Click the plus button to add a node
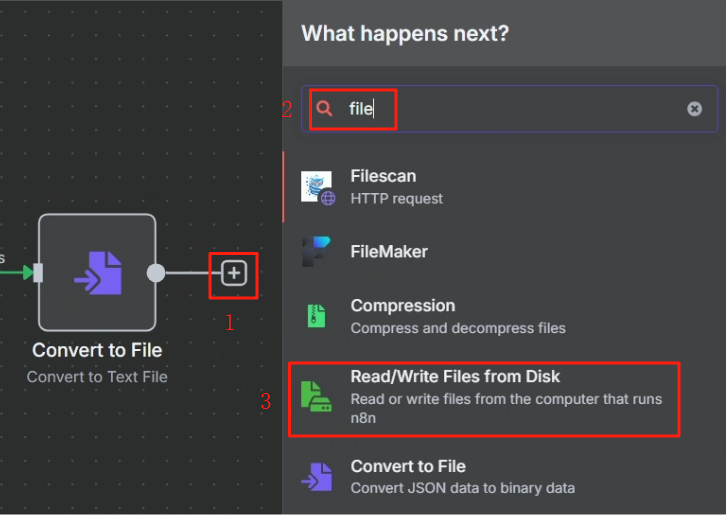 tap(234, 273)
